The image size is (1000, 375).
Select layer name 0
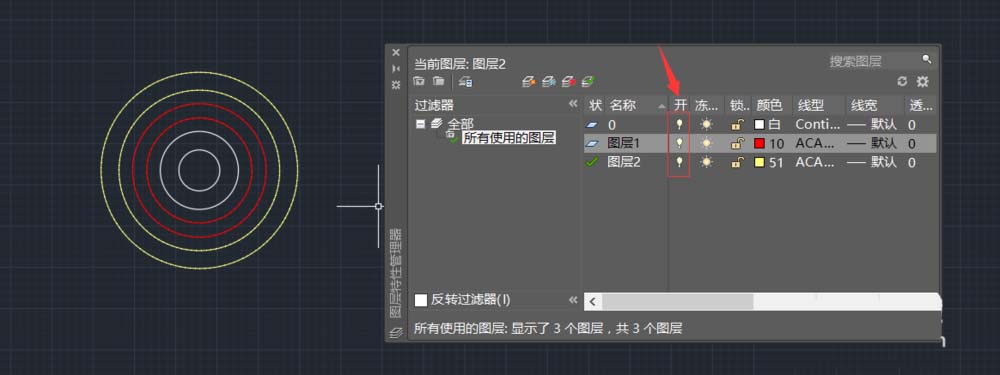point(612,125)
